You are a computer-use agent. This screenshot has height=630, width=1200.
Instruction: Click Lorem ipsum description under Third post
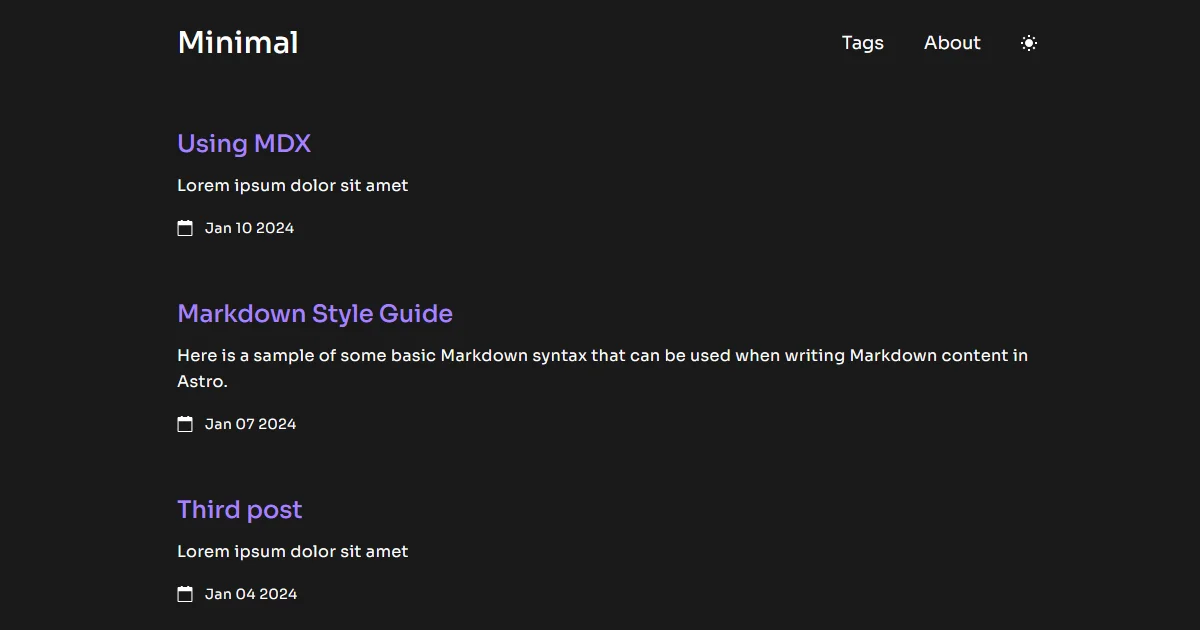[292, 552]
